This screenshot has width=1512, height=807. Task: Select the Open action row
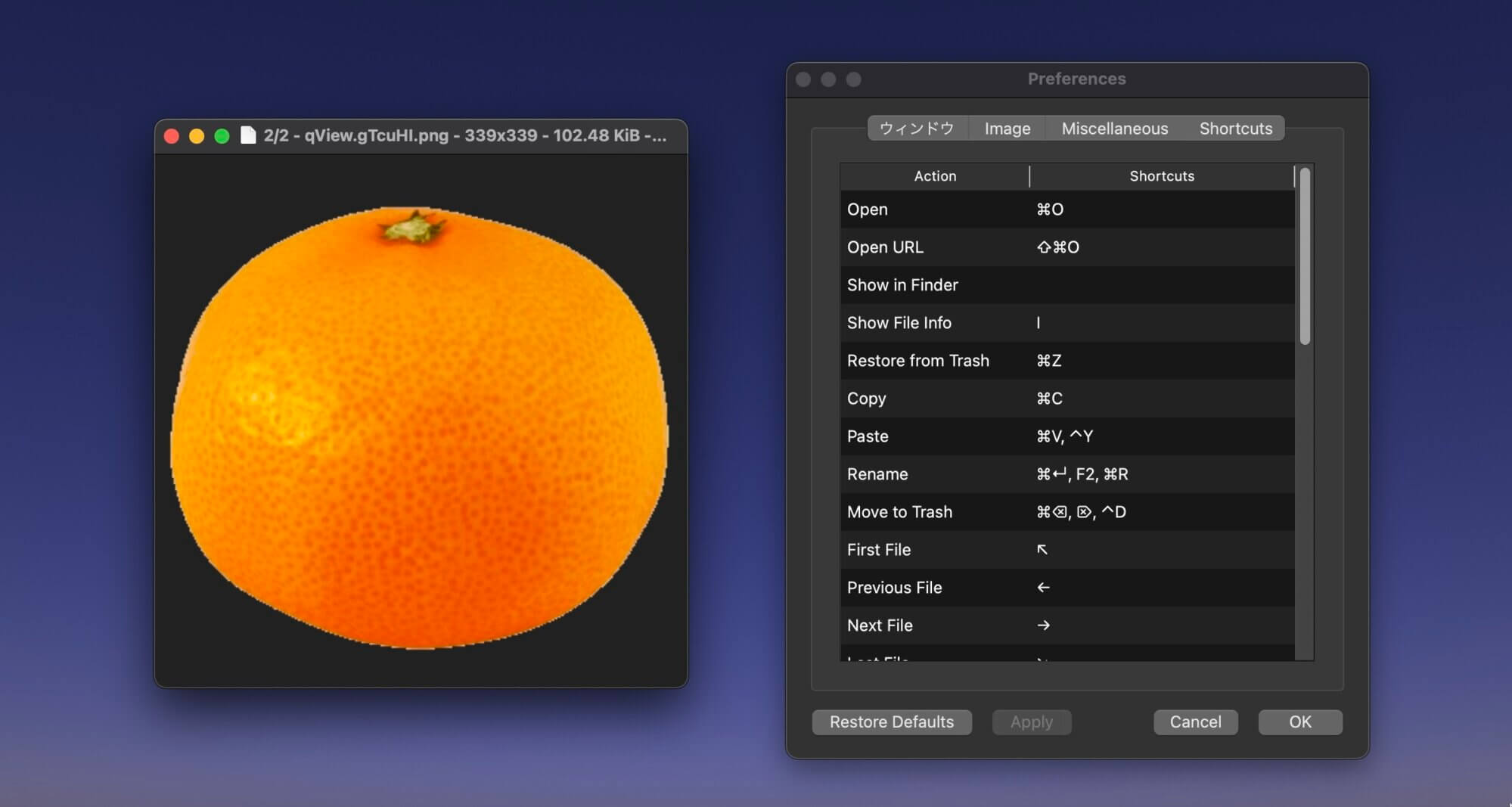[1067, 210]
